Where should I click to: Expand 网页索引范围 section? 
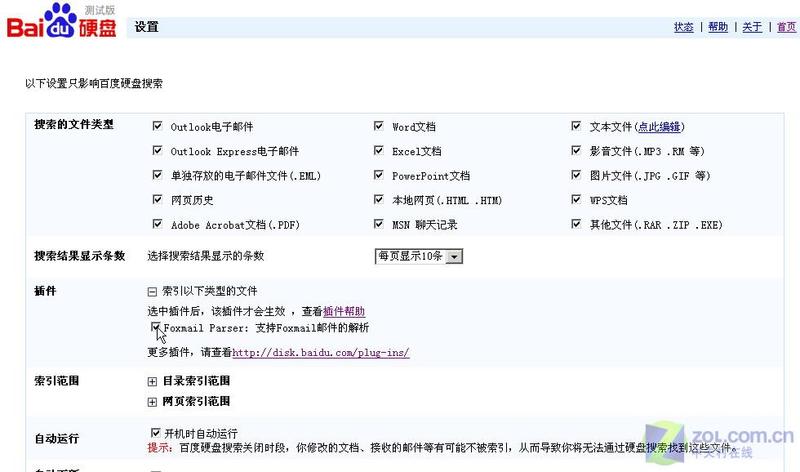pos(152,402)
